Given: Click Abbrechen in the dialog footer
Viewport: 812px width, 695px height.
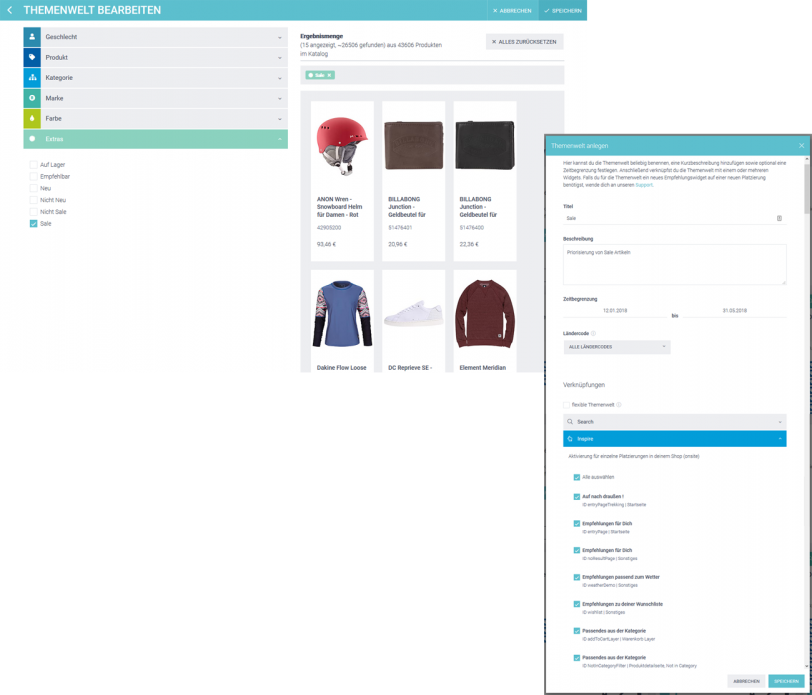Looking at the screenshot, I should pos(746,681).
